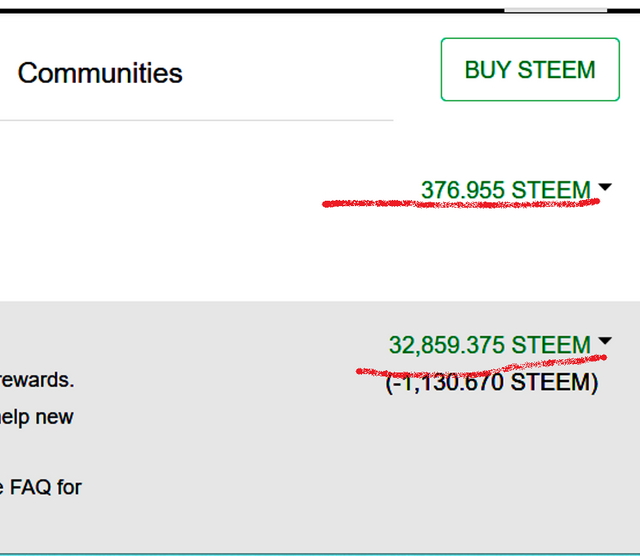Click red underline beneath 376.955 STEEM
This screenshot has width=640, height=556.
[x=461, y=203]
